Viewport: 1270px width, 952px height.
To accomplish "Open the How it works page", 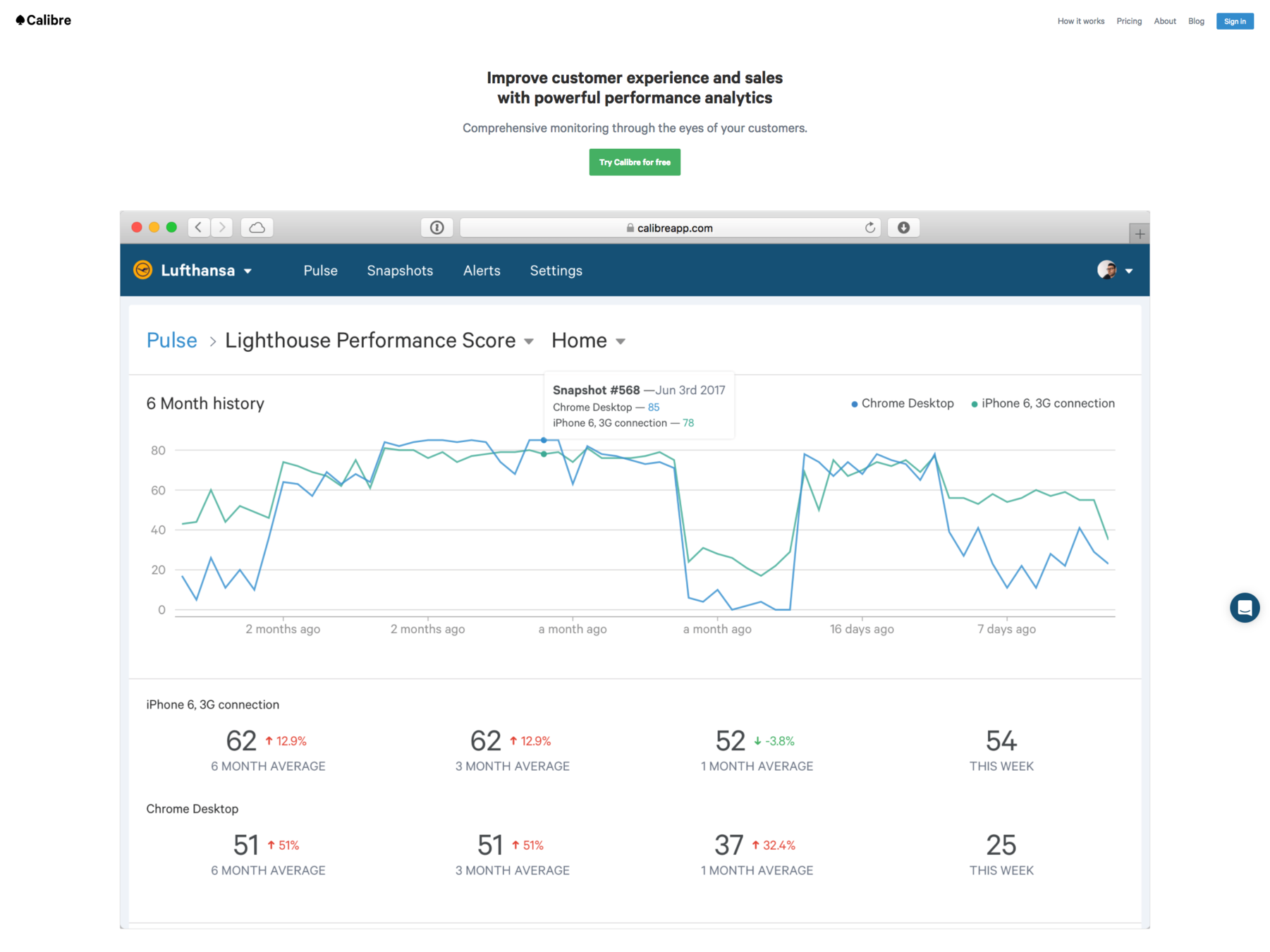I will pos(1080,21).
